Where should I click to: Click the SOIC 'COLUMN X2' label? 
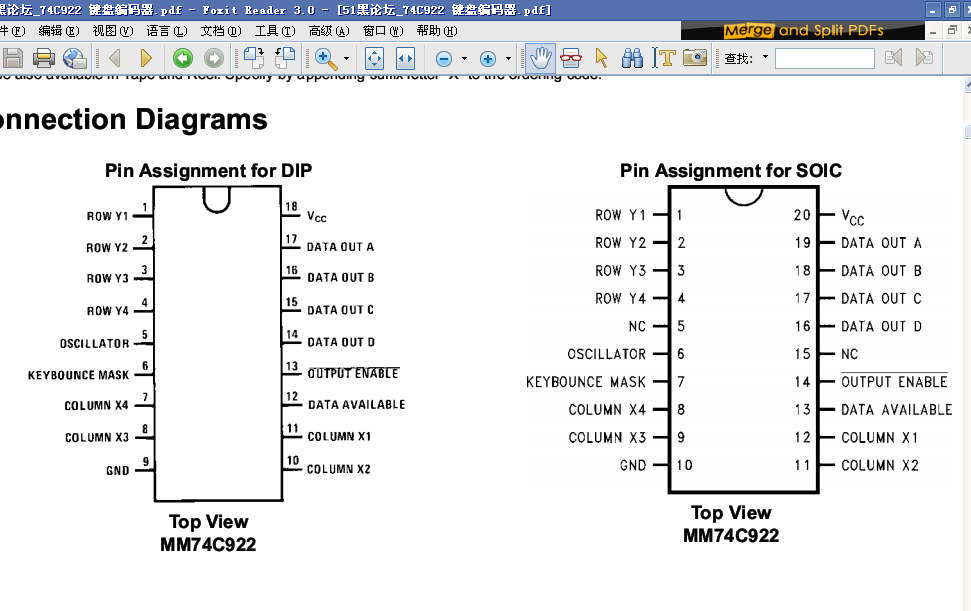pos(880,466)
